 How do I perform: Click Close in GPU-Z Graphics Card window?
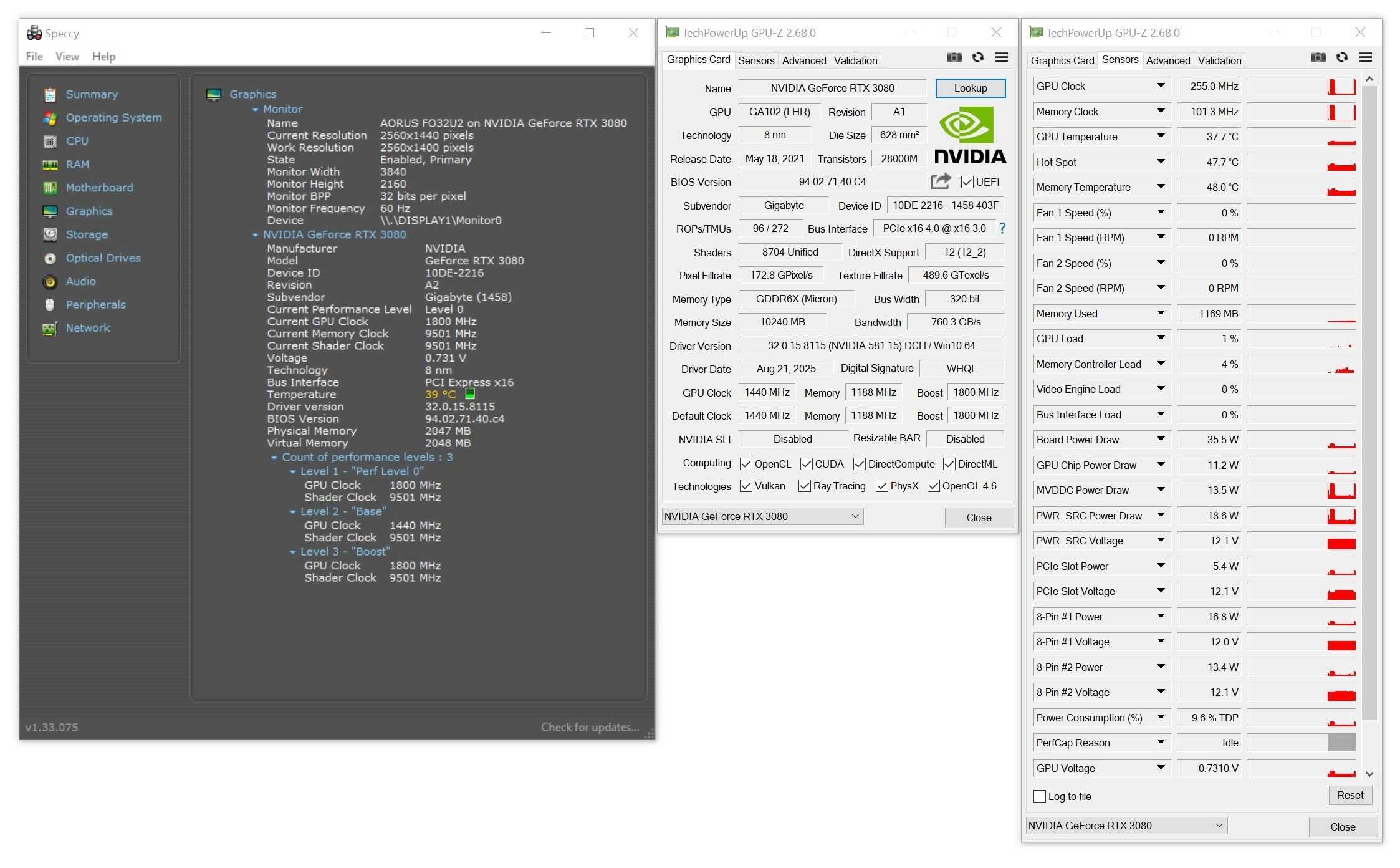(979, 518)
